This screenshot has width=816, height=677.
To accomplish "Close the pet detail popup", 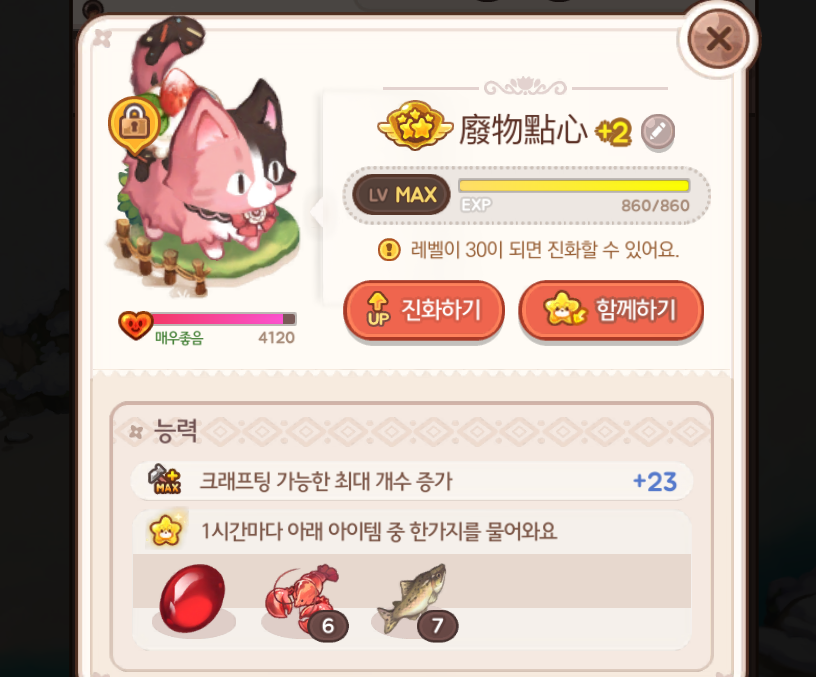I will tap(718, 39).
